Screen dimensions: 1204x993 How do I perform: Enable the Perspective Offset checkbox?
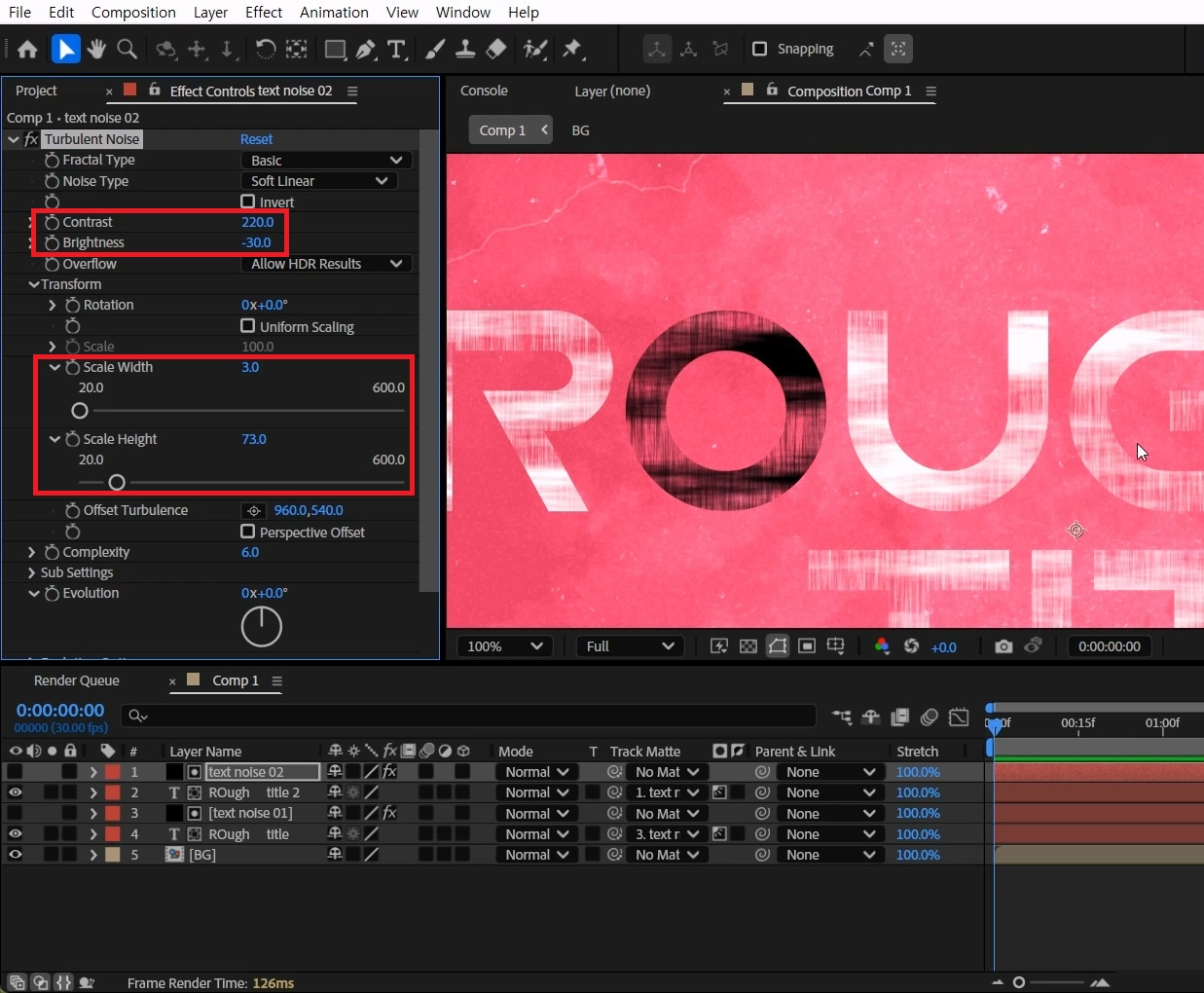pos(248,532)
